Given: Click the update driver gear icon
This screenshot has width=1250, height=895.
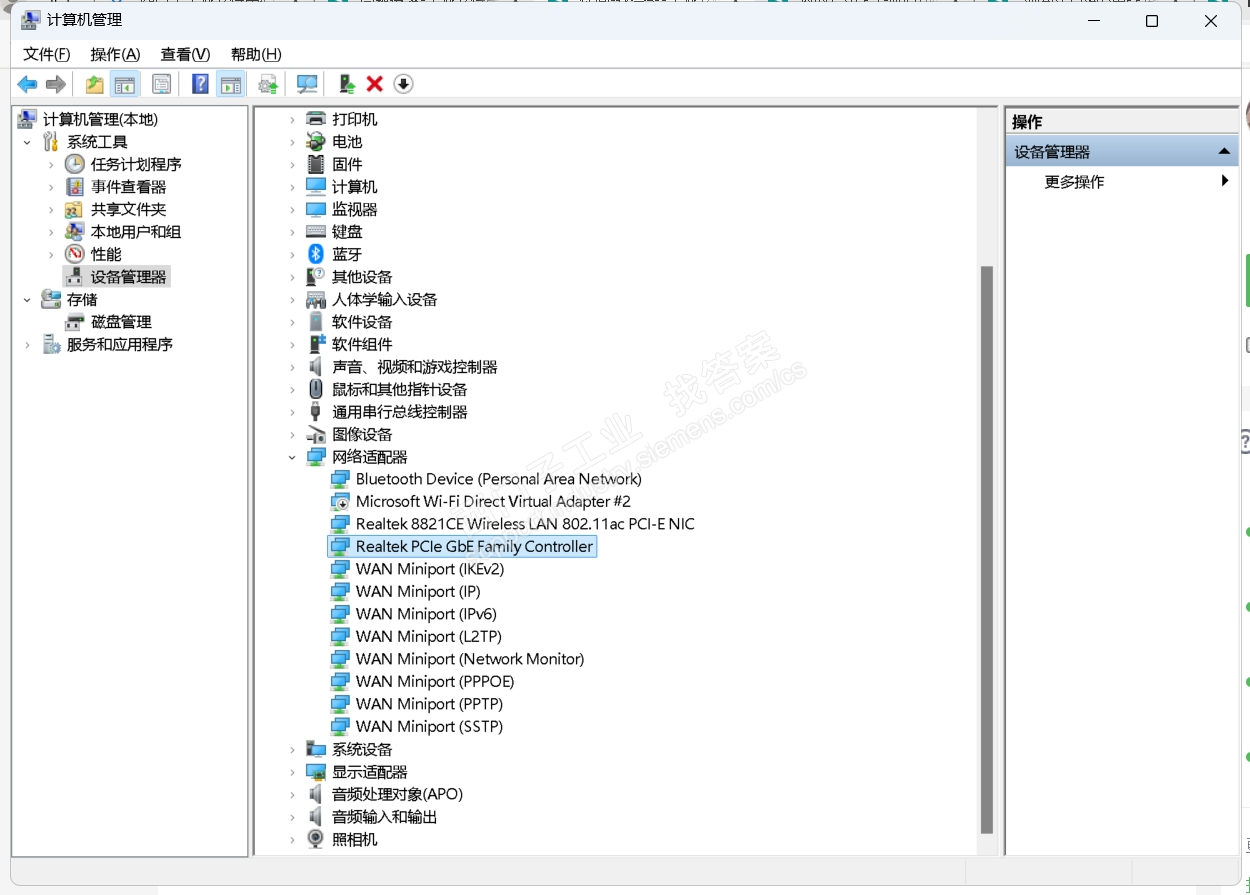Looking at the screenshot, I should tap(268, 84).
